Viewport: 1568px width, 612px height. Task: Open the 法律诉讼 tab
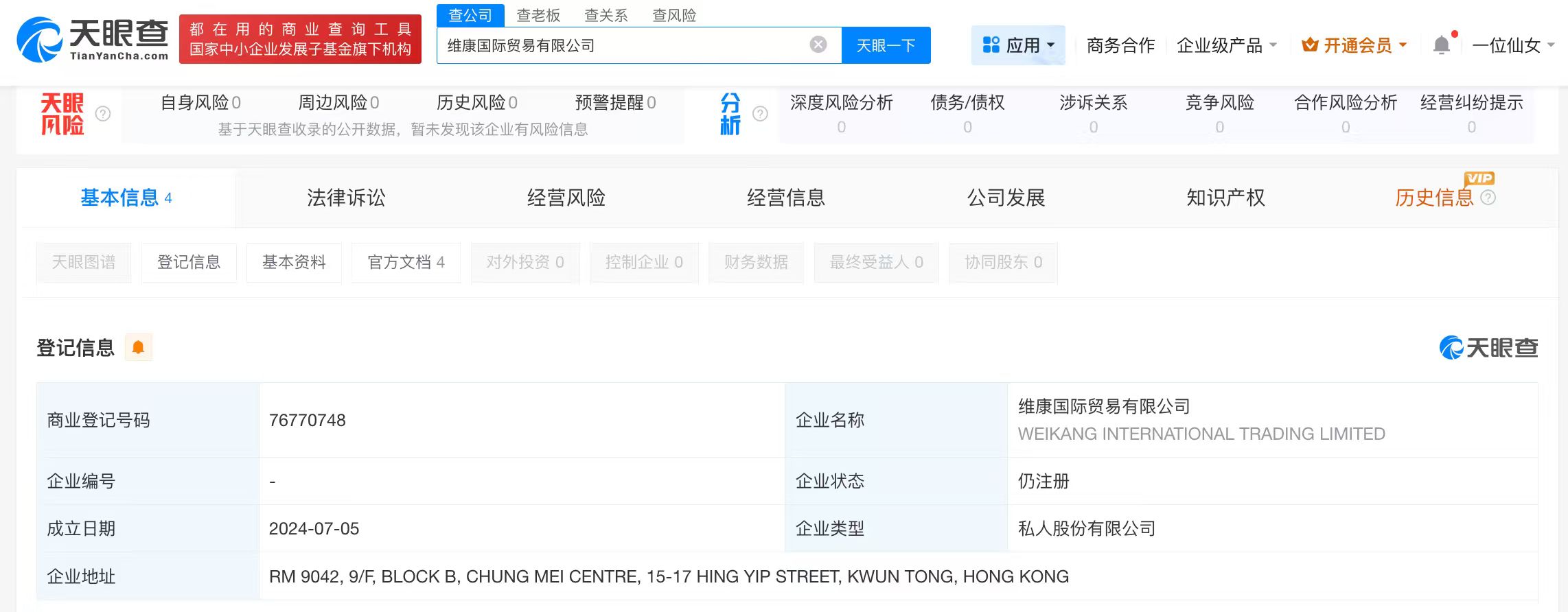click(346, 198)
